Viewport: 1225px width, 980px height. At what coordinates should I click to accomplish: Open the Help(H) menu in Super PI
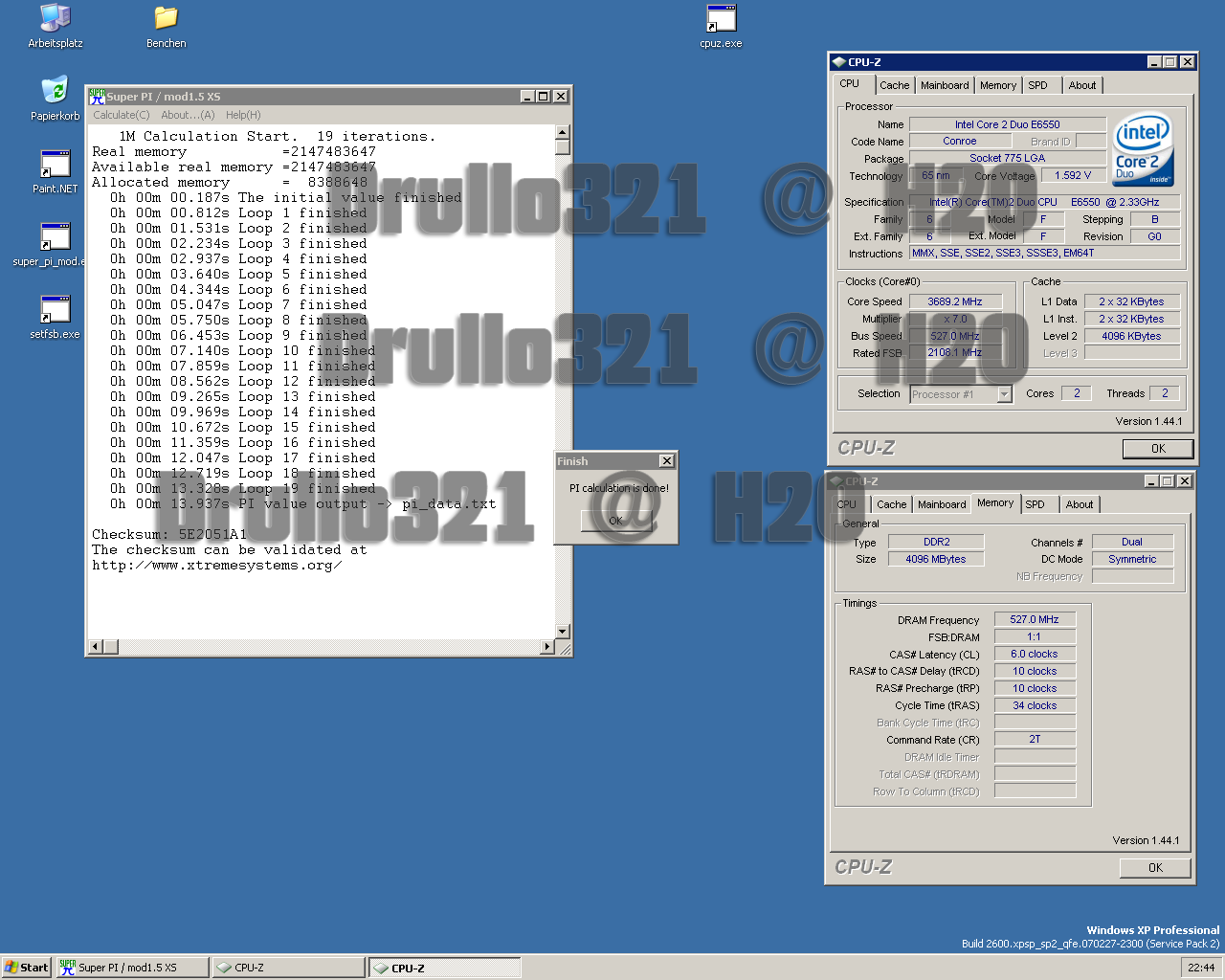tap(243, 115)
